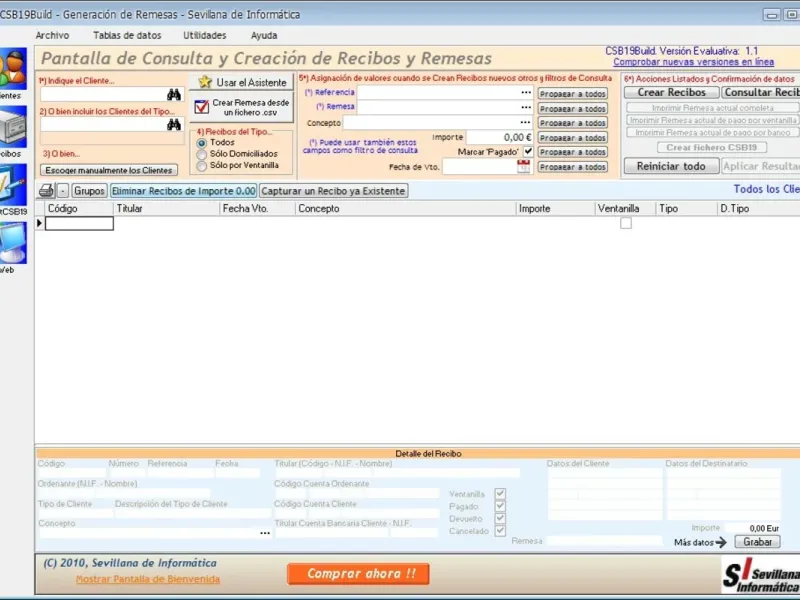
Task: Click the Crear Recibos button
Action: [x=671, y=92]
